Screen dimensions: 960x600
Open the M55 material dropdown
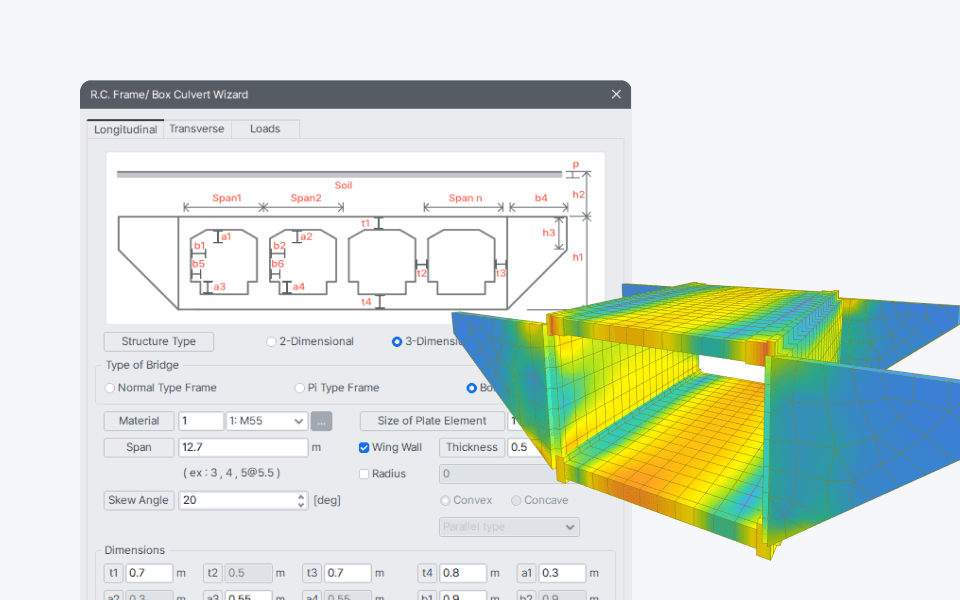pos(266,421)
